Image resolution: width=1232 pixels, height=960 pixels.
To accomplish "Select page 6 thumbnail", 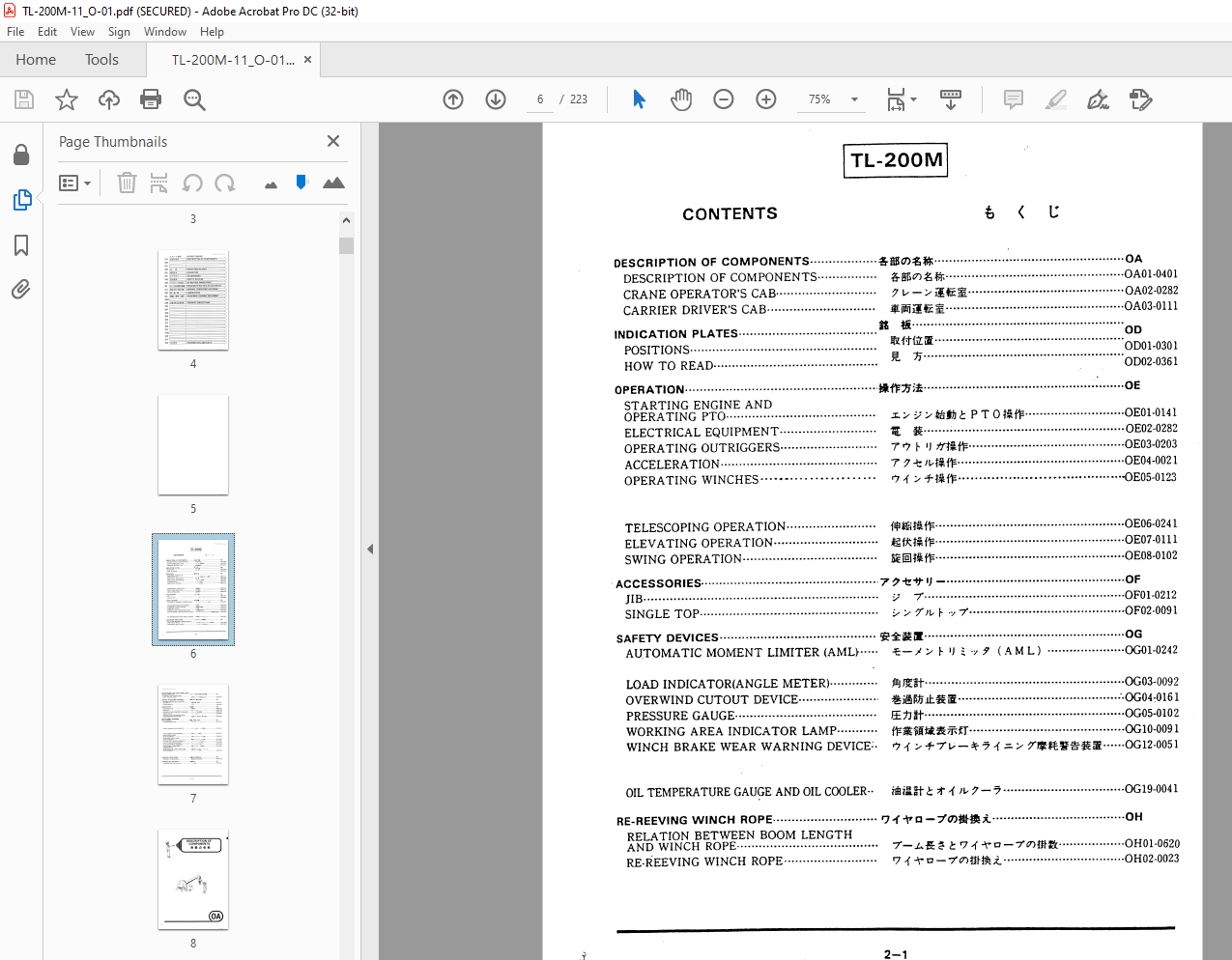I will click(x=193, y=589).
